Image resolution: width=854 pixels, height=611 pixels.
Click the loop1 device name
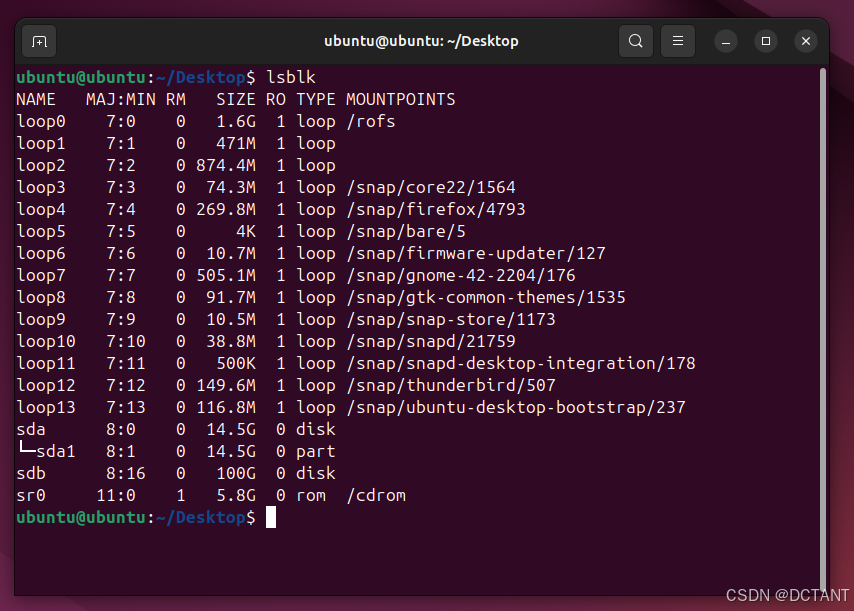[41, 143]
